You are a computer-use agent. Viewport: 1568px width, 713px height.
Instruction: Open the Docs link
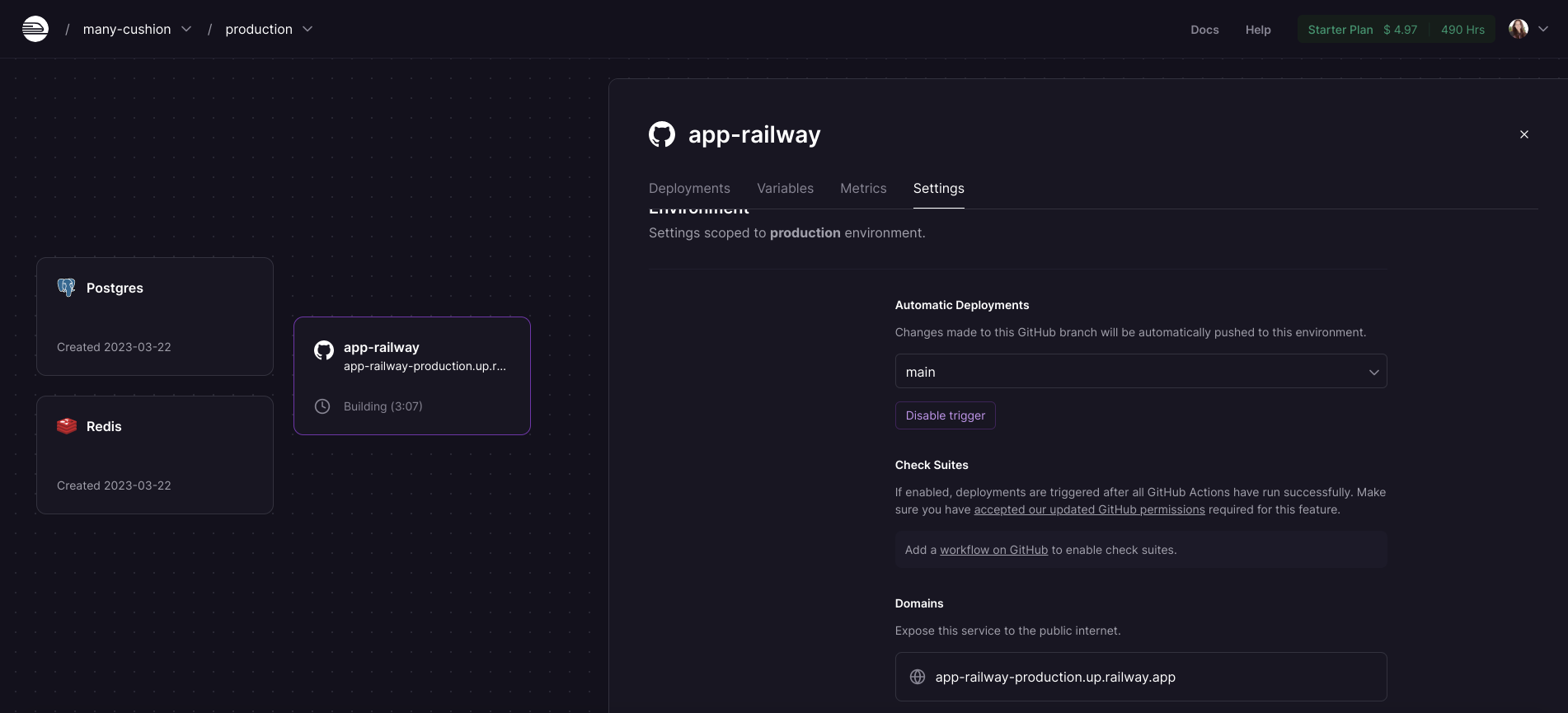(x=1204, y=30)
